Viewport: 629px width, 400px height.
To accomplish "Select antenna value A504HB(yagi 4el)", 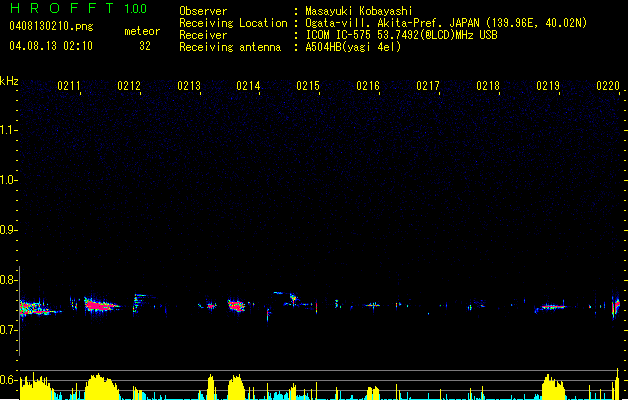I will [x=353, y=47].
